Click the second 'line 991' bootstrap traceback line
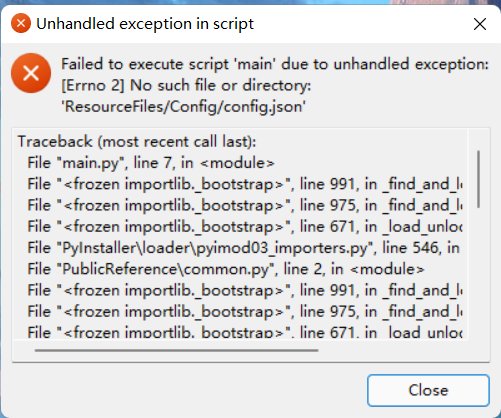The image size is (501, 418). (x=245, y=290)
